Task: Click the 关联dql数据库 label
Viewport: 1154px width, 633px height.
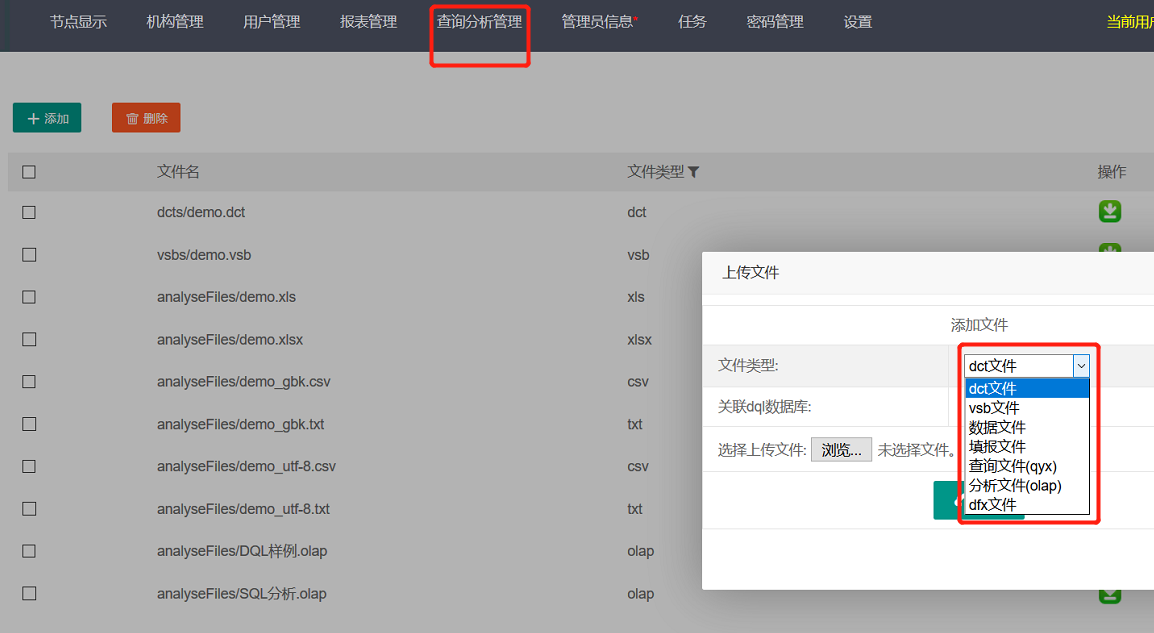Action: pos(765,407)
